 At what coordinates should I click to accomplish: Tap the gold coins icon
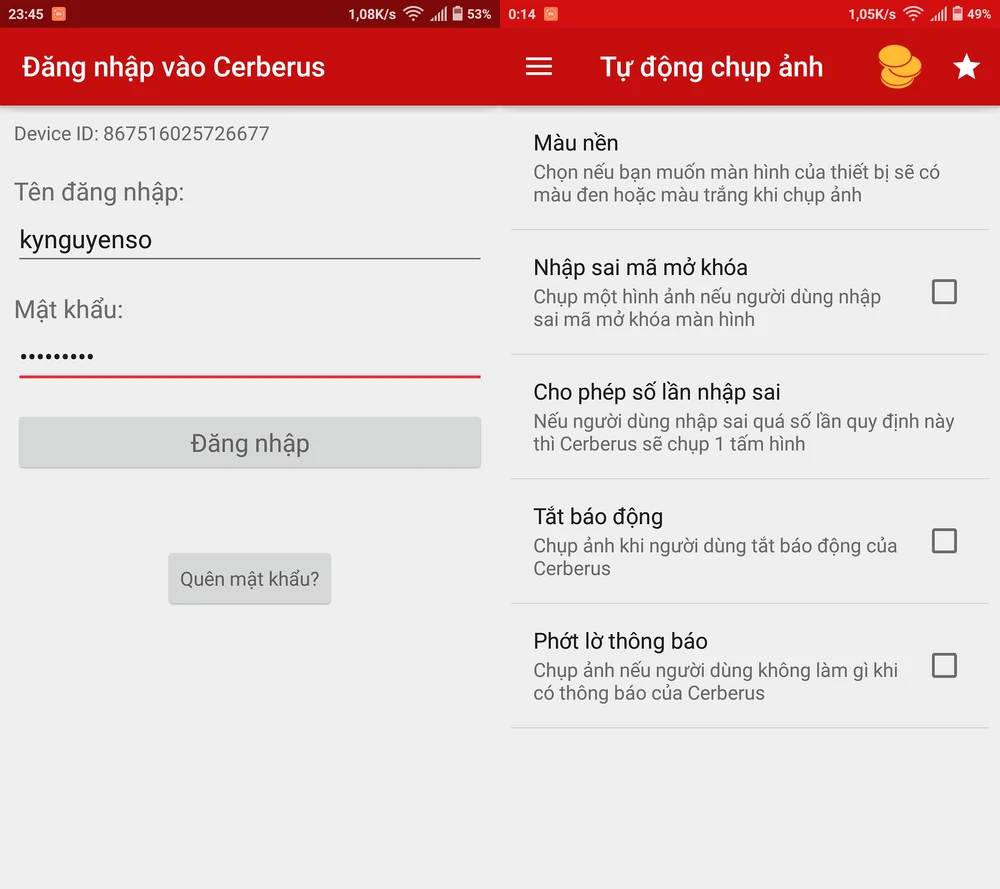tap(899, 67)
